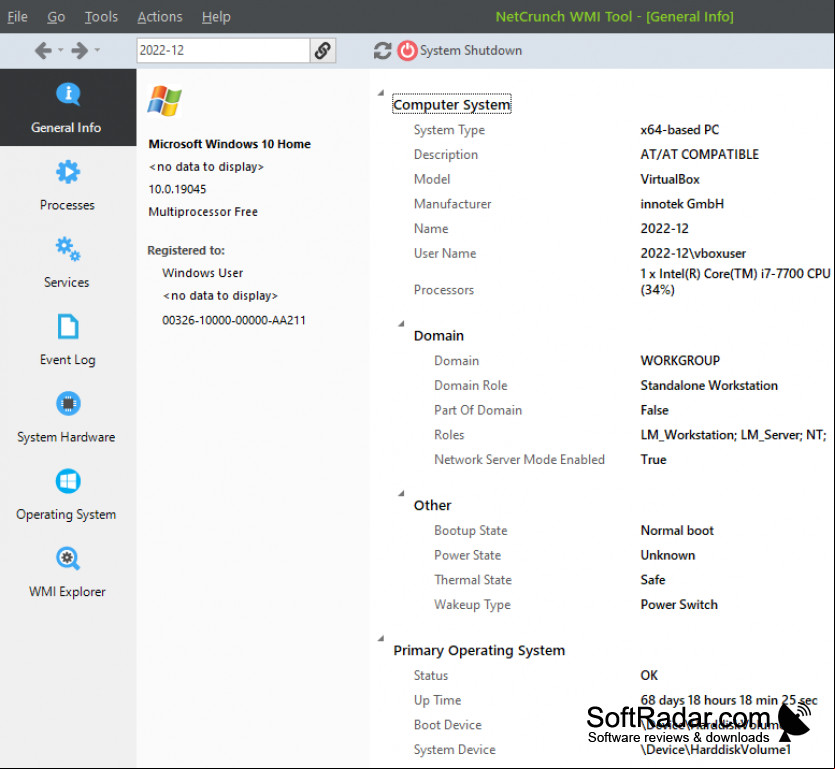Open the Tools menu
The image size is (835, 769).
click(101, 17)
